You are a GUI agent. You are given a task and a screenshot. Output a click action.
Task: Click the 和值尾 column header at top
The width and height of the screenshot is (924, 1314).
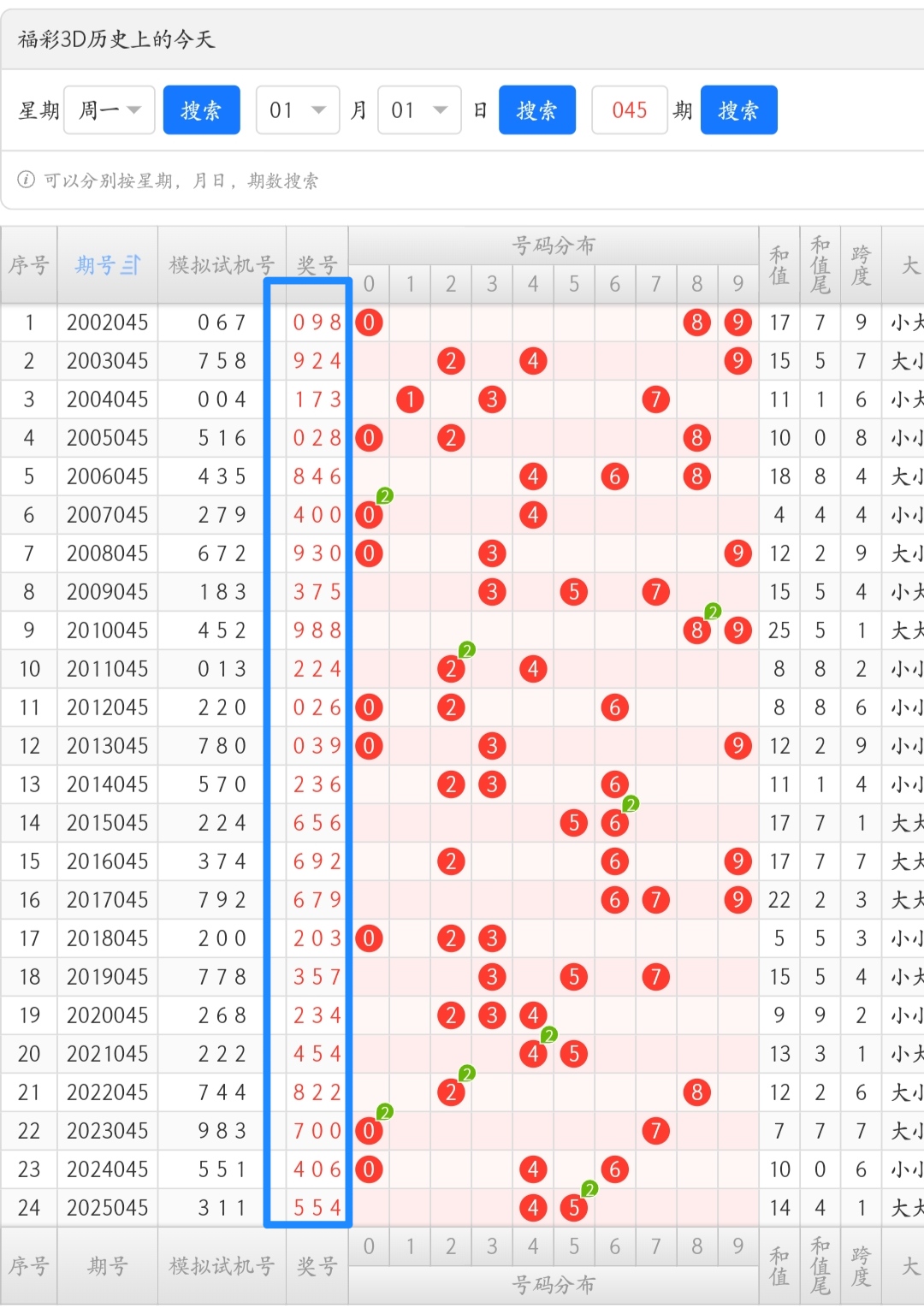pos(820,265)
